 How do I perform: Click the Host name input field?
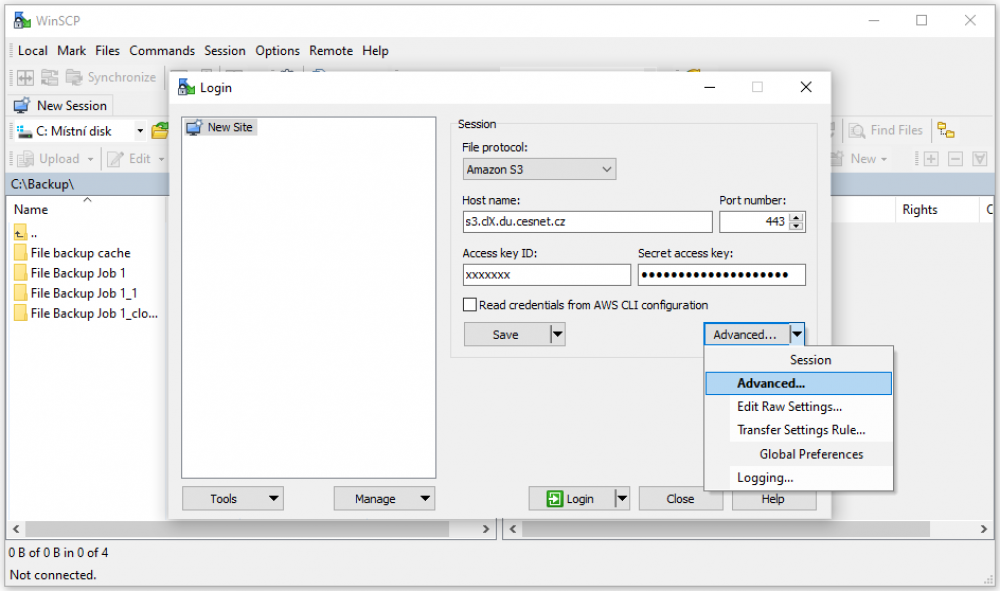587,222
